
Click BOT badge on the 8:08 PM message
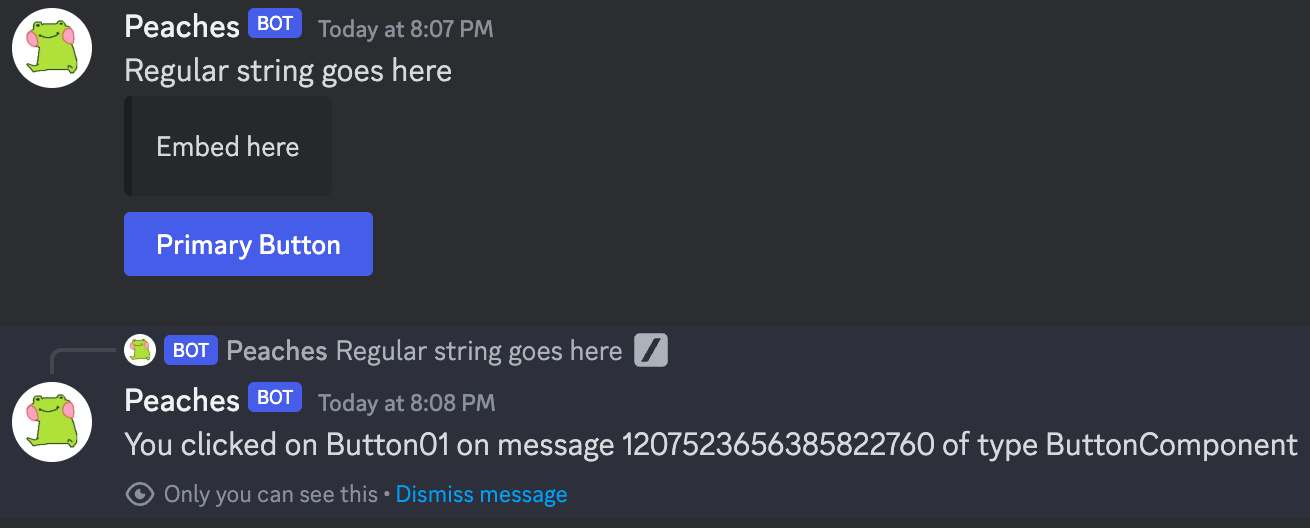click(x=275, y=398)
